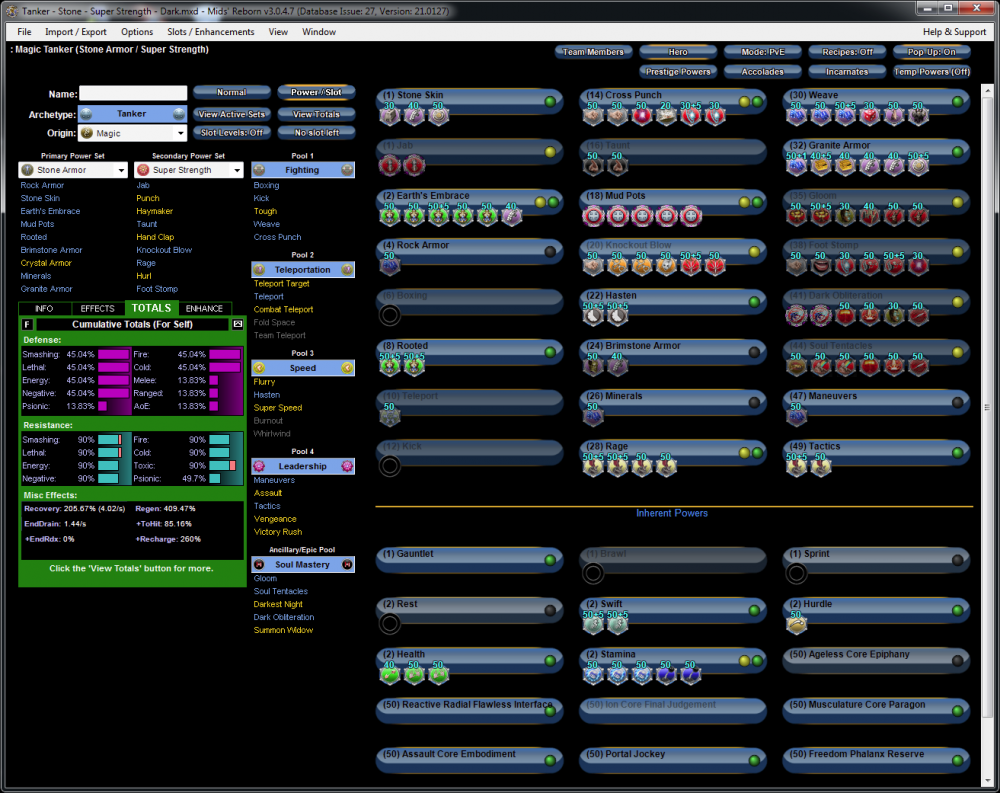This screenshot has width=1000, height=793.
Task: Open the Slots / Enhancements menu
Action: click(210, 32)
